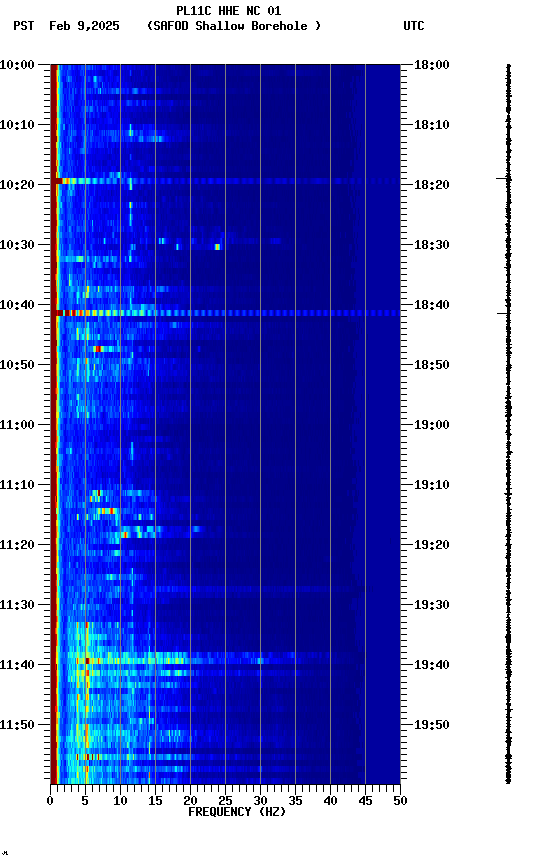This screenshot has height=864, width=552.
Task: Click the PST timezone label
Action: 24,26
